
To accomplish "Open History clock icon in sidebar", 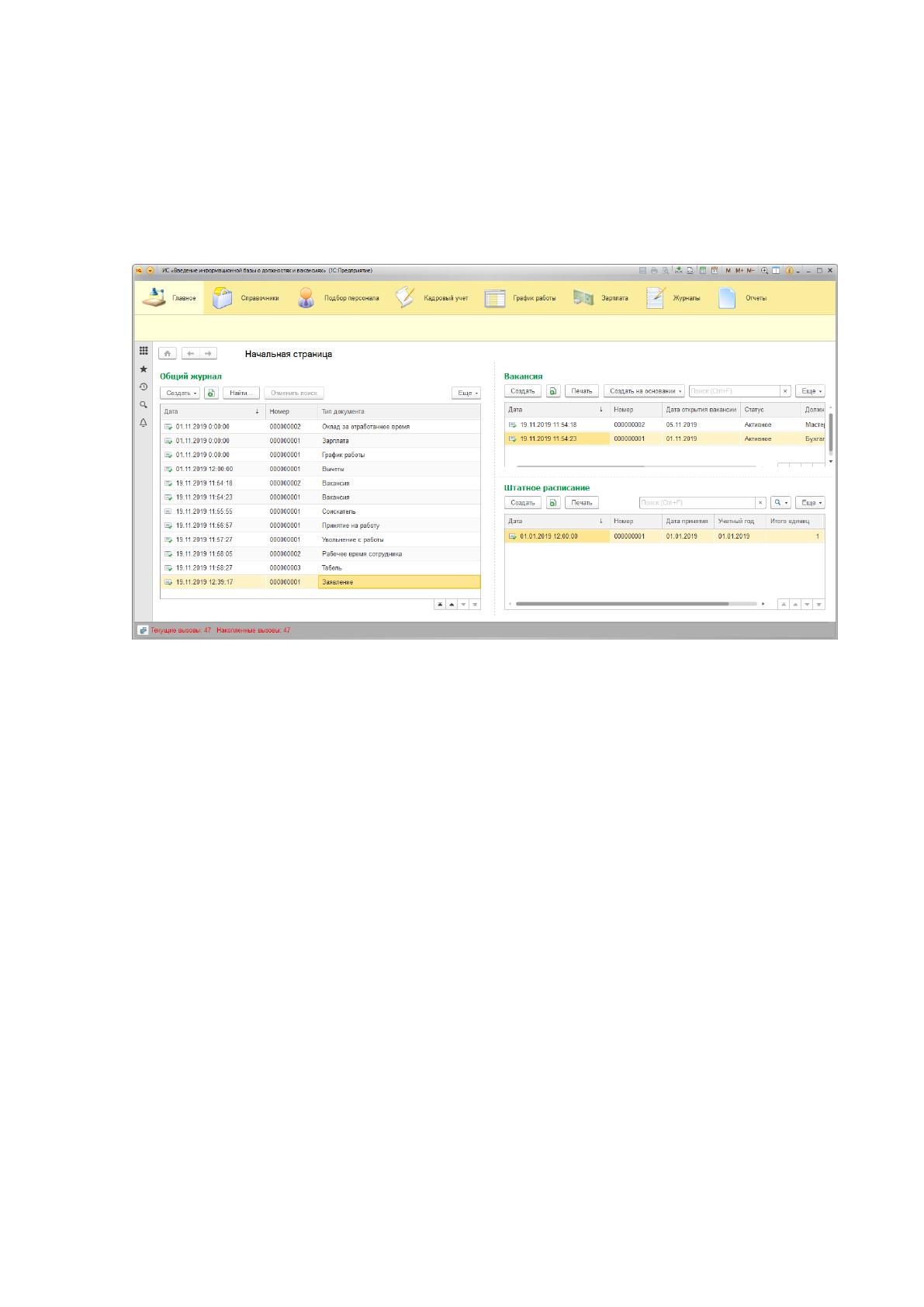I will [x=144, y=387].
